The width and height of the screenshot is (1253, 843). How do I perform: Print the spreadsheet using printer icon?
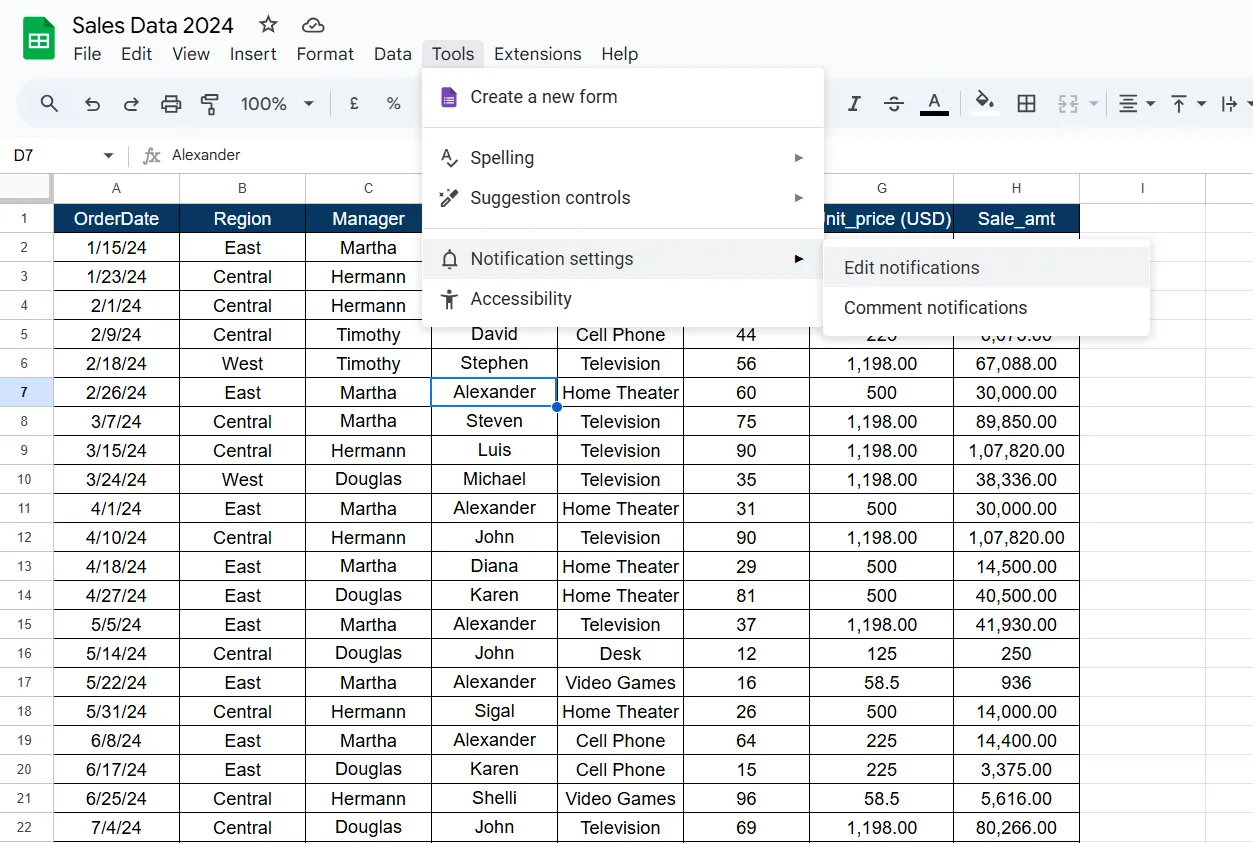pos(171,104)
